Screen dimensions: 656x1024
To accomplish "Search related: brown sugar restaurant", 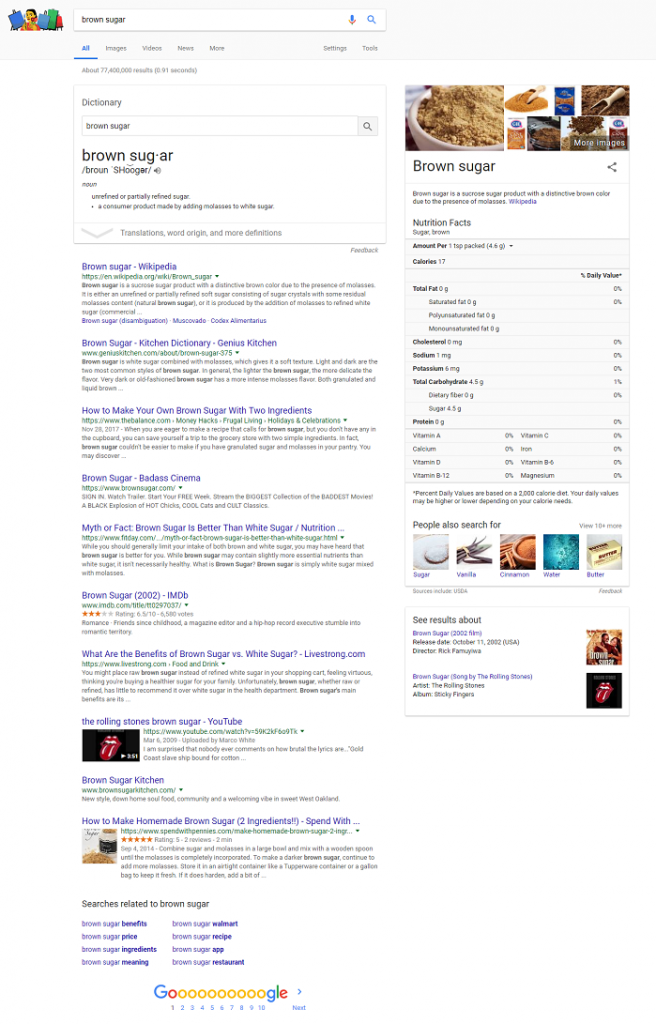I will [208, 963].
